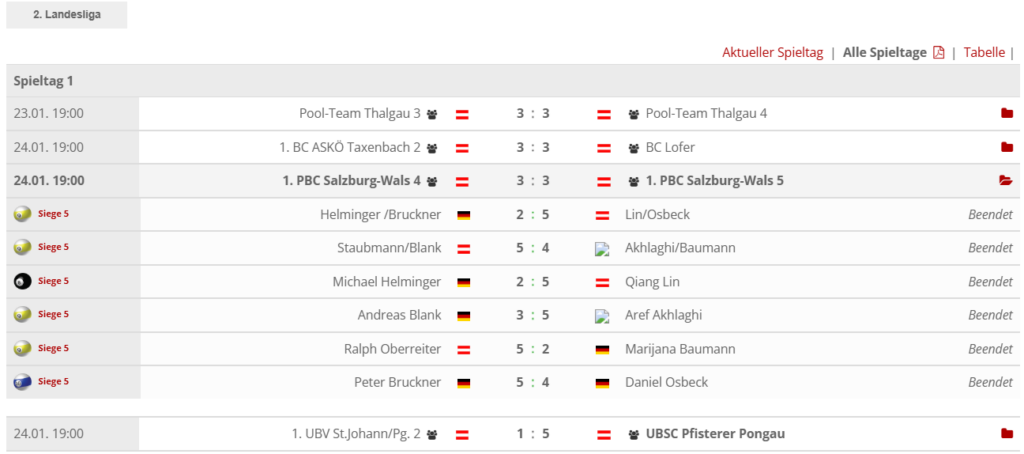This screenshot has height=454, width=1024.
Task: Click the team icon beside BC Lofer
Action: tap(633, 148)
